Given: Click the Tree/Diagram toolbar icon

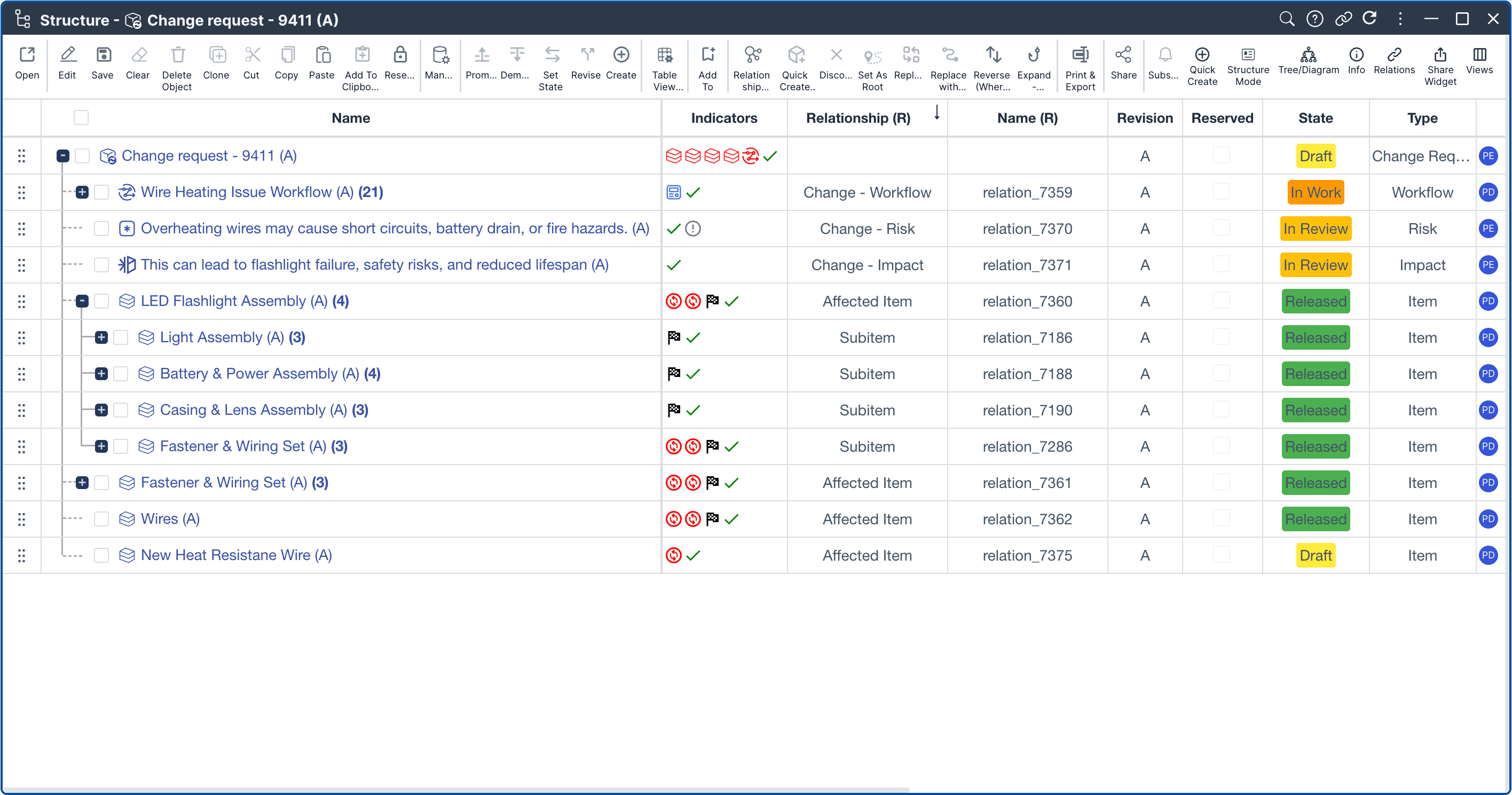Looking at the screenshot, I should coord(1308,55).
